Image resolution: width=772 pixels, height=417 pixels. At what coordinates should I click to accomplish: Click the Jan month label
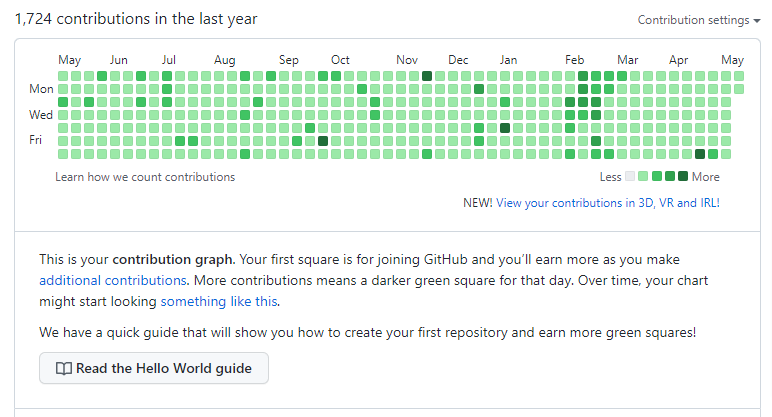pos(508,60)
